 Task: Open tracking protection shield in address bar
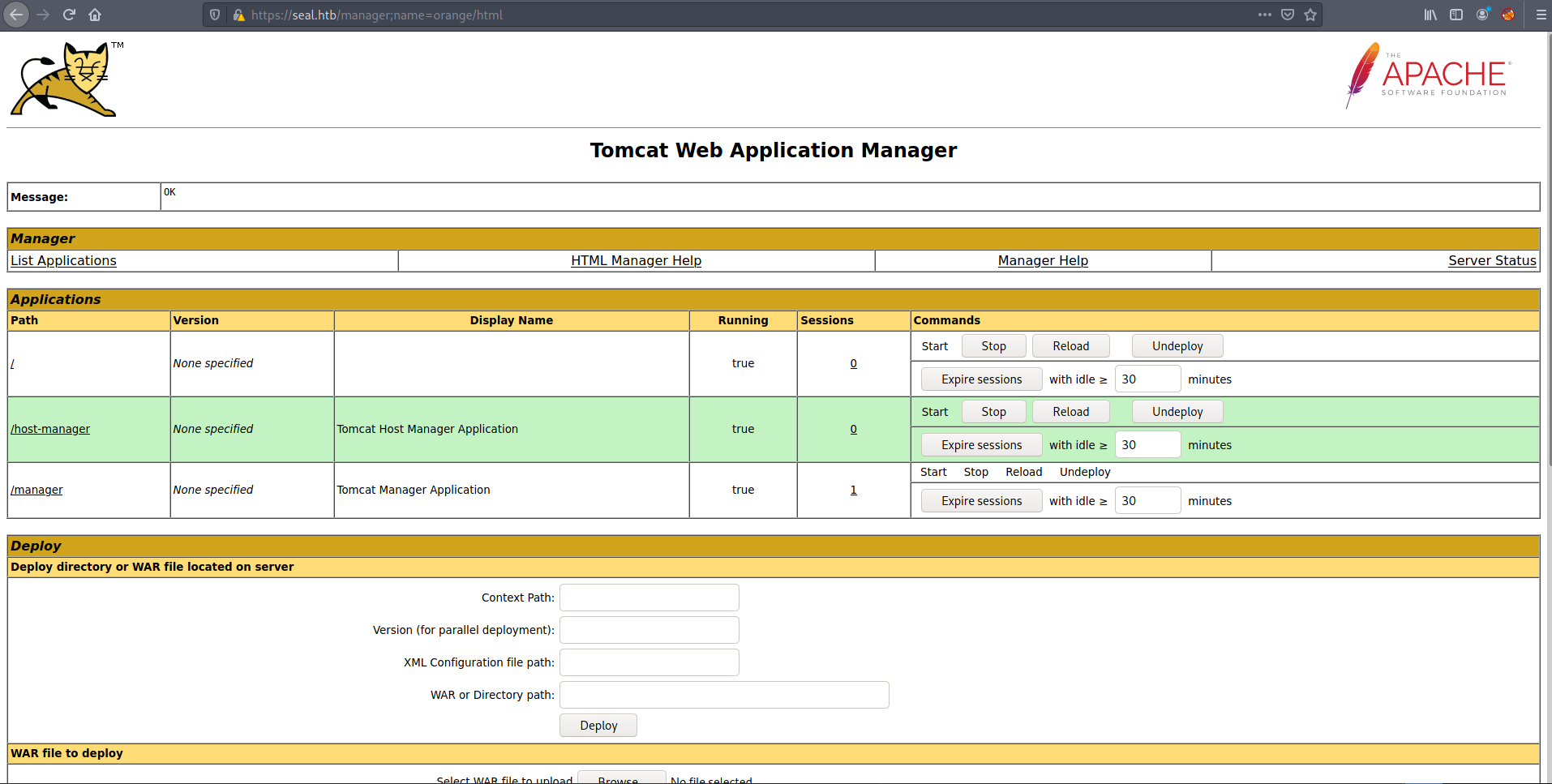coord(215,15)
